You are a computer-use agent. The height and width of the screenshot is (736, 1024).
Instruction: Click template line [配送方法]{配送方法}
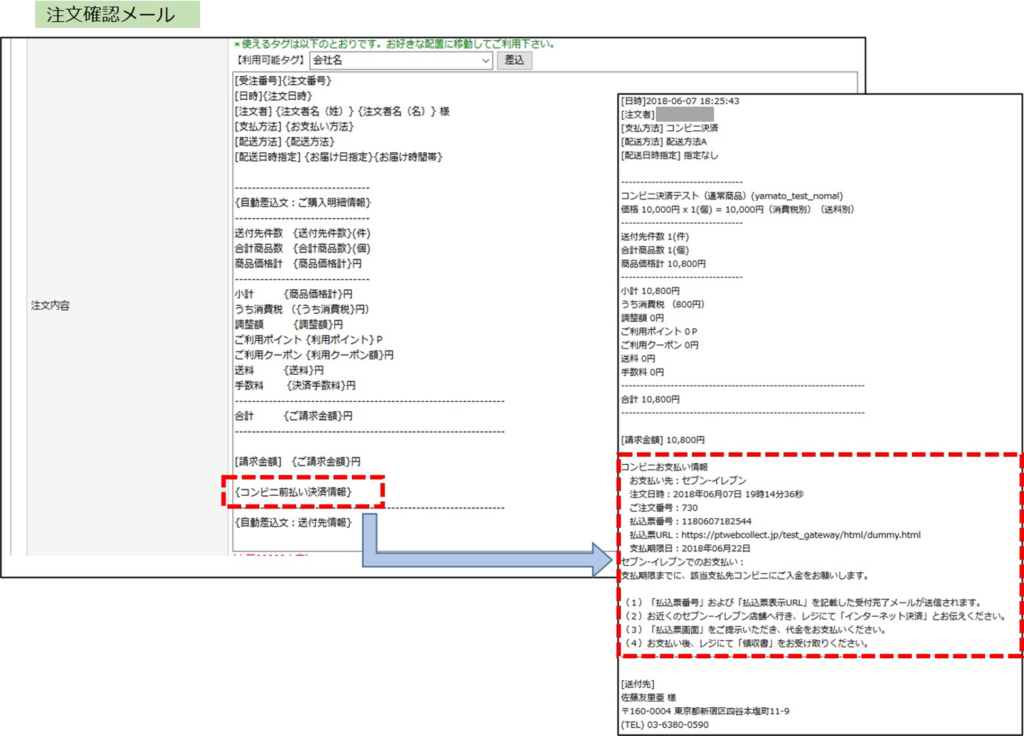284,141
